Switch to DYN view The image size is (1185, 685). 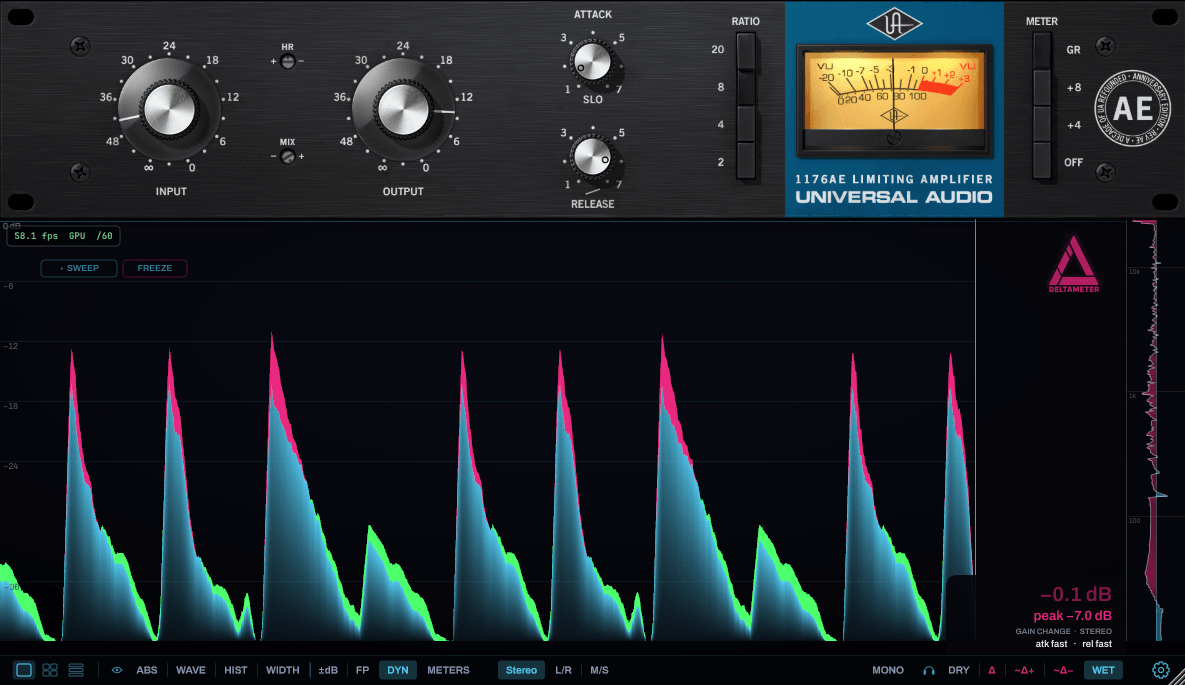[398, 670]
